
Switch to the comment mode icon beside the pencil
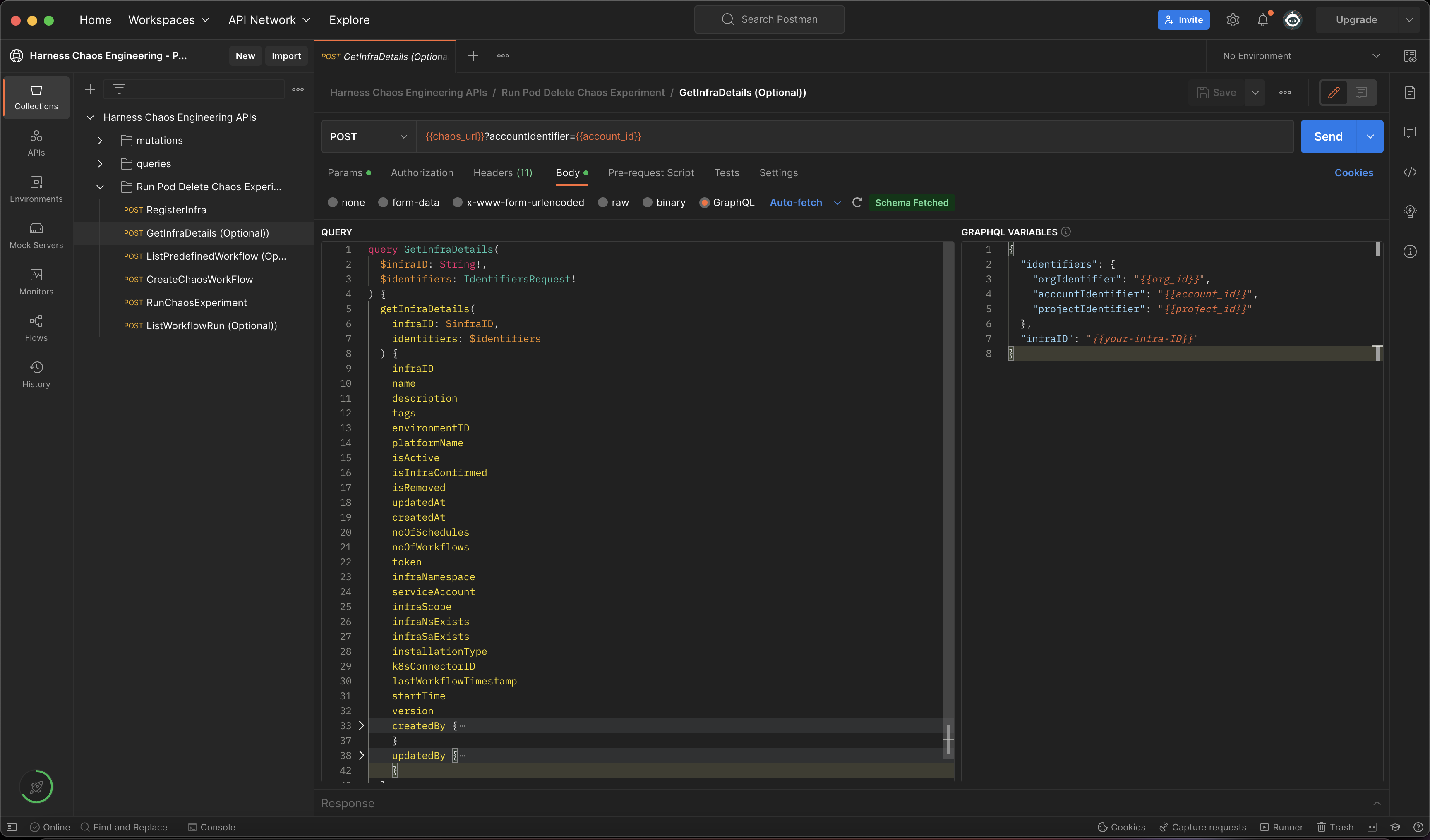click(1361, 93)
